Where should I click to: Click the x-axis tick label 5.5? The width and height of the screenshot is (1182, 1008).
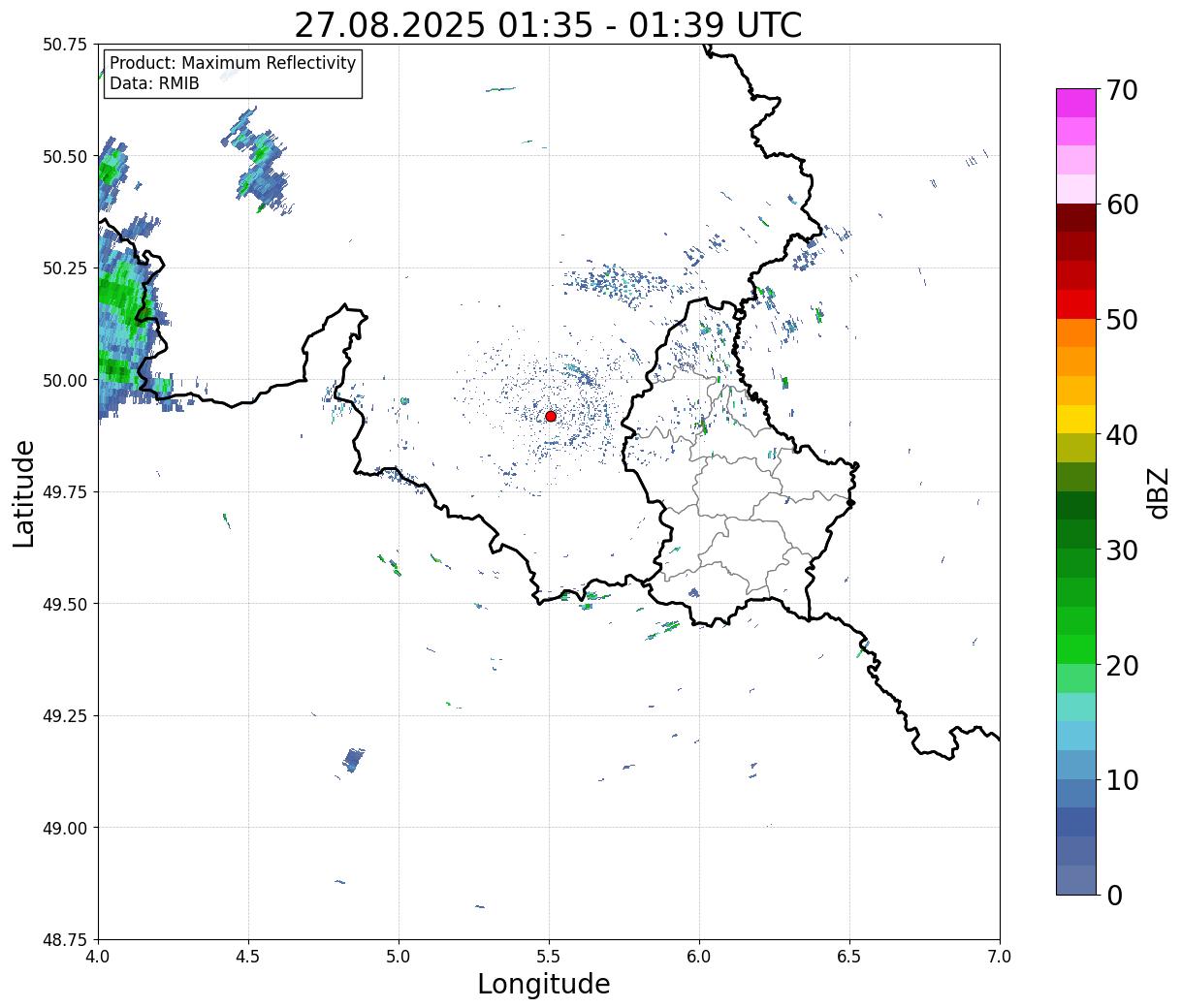point(549,956)
